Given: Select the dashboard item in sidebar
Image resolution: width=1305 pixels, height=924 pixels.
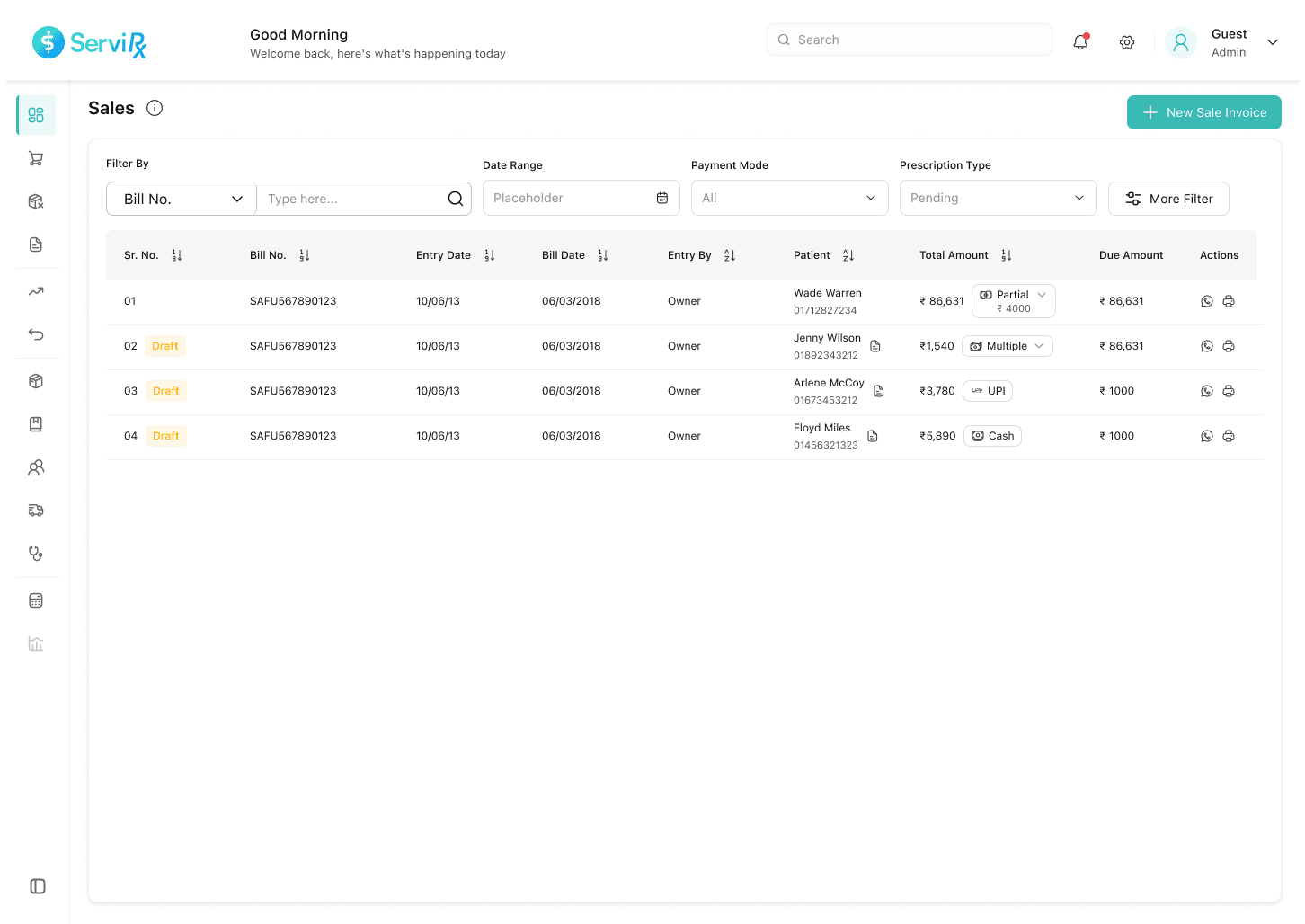Looking at the screenshot, I should coord(36,115).
